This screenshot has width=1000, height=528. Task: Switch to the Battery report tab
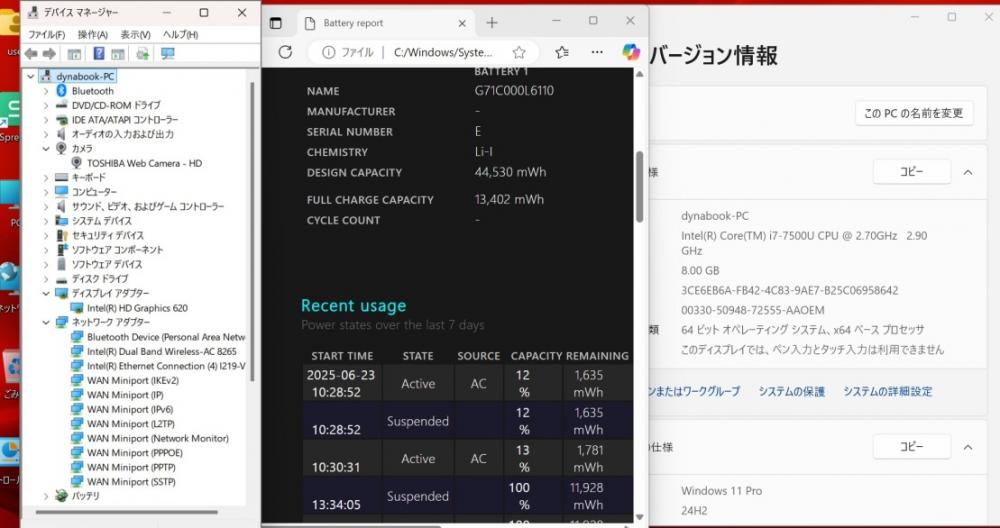click(386, 23)
